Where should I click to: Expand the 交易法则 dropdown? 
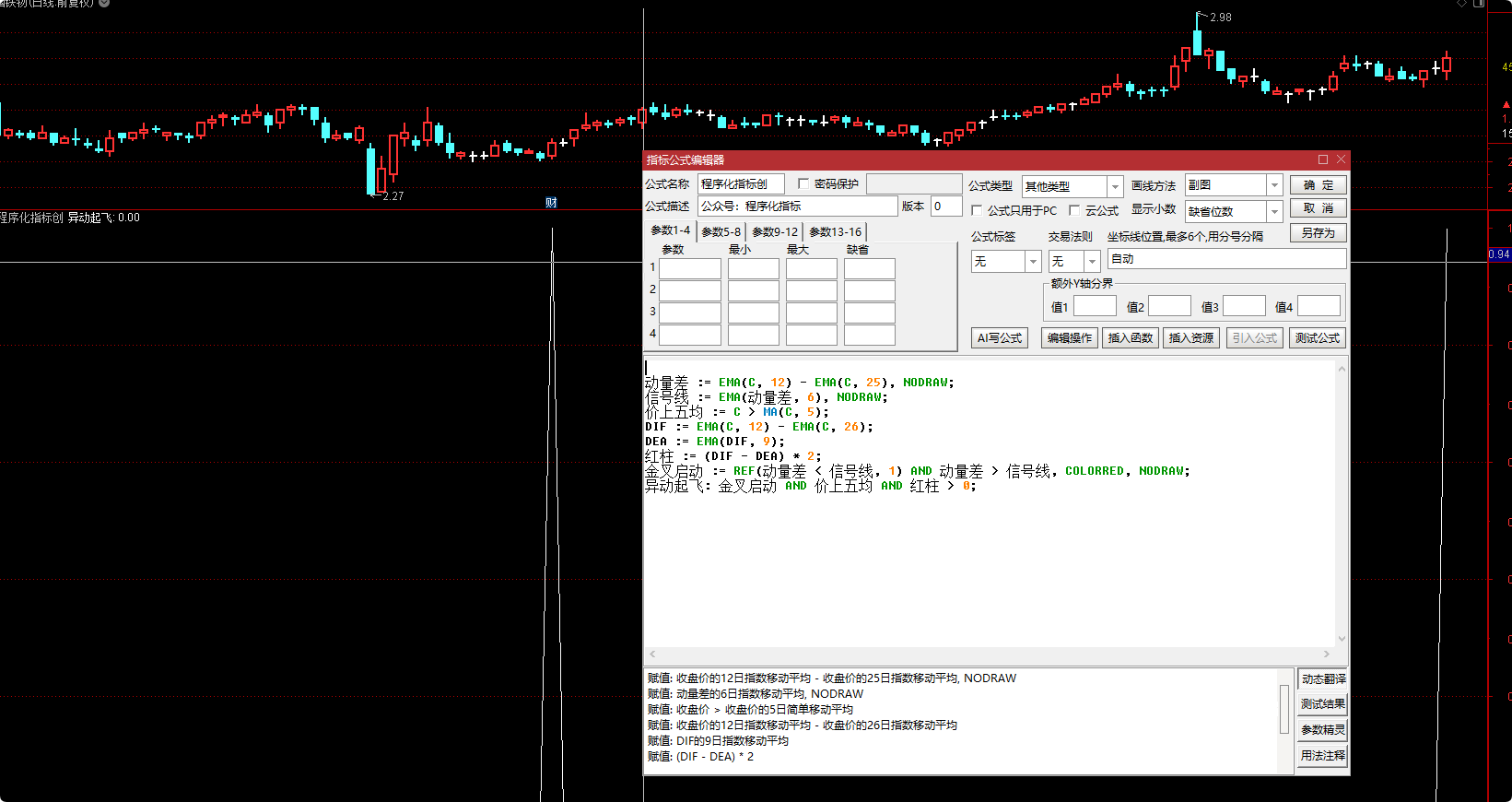1092,262
